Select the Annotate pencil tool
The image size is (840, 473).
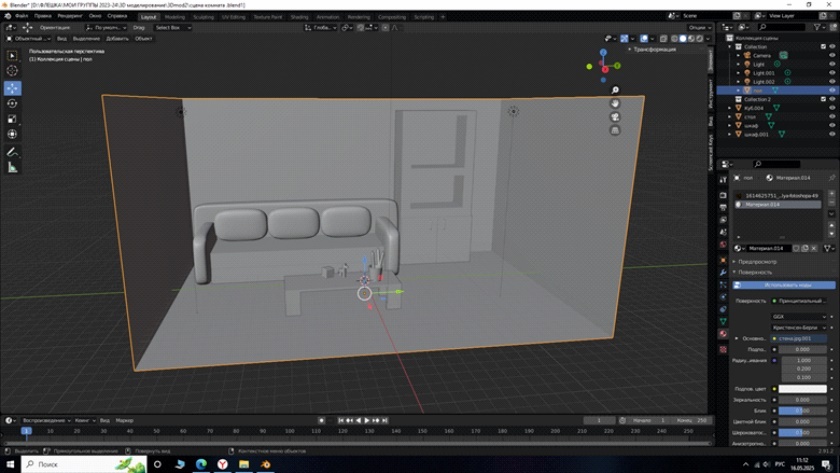12,152
